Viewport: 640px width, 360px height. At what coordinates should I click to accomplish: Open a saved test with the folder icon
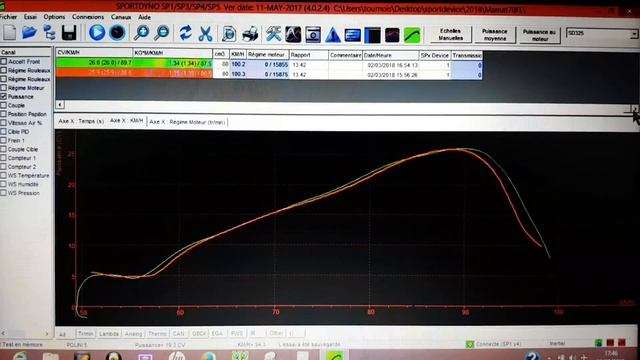29,33
